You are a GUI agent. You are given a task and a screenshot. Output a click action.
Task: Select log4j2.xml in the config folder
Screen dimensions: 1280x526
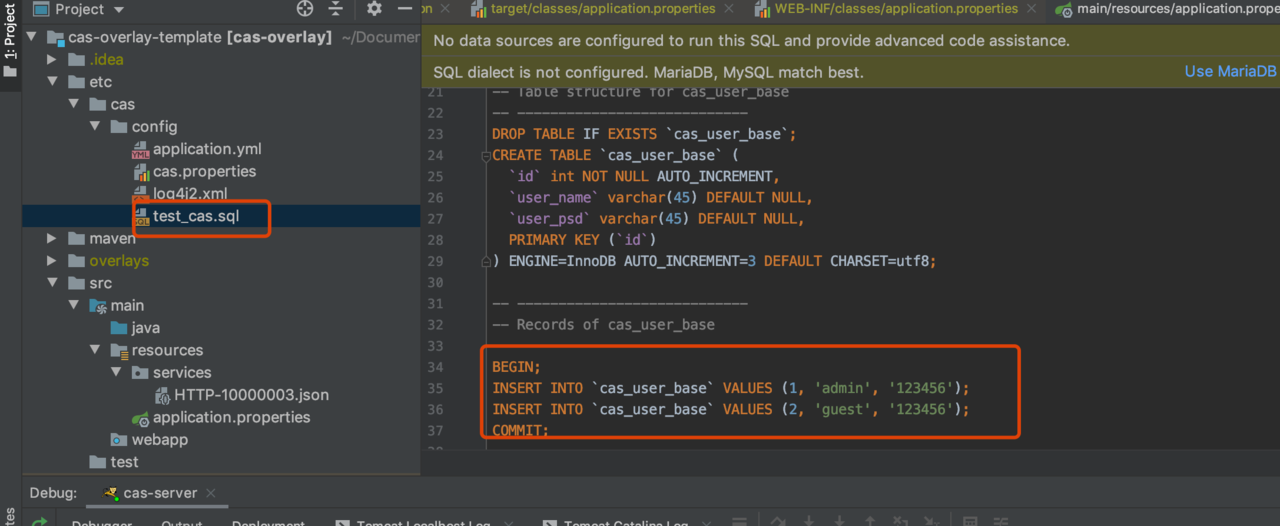[190, 193]
